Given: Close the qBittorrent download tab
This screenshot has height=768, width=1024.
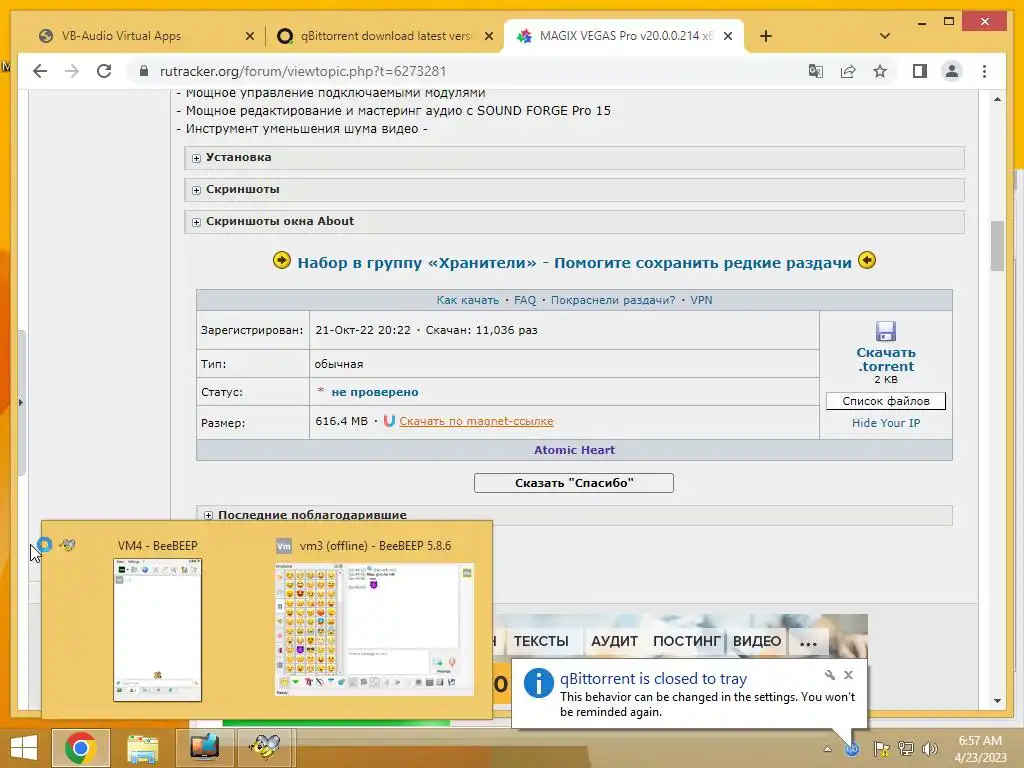Looking at the screenshot, I should point(488,37).
